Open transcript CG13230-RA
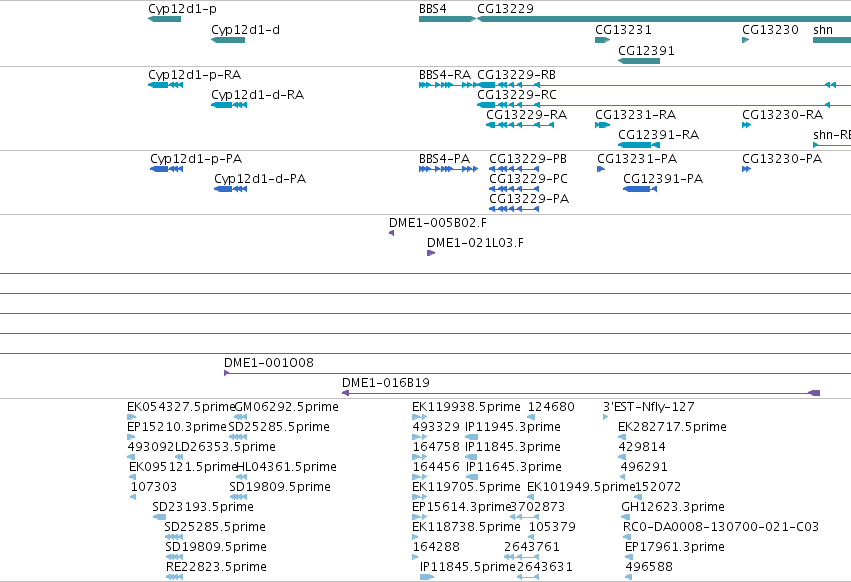This screenshot has width=851, height=582. (x=746, y=125)
